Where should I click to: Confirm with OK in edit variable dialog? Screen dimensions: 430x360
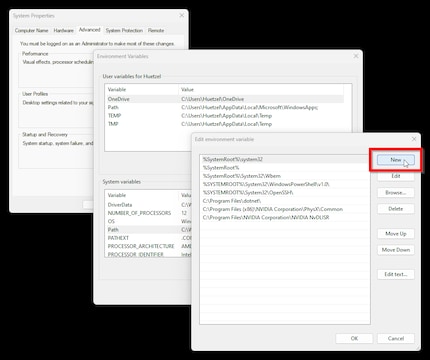click(354, 338)
